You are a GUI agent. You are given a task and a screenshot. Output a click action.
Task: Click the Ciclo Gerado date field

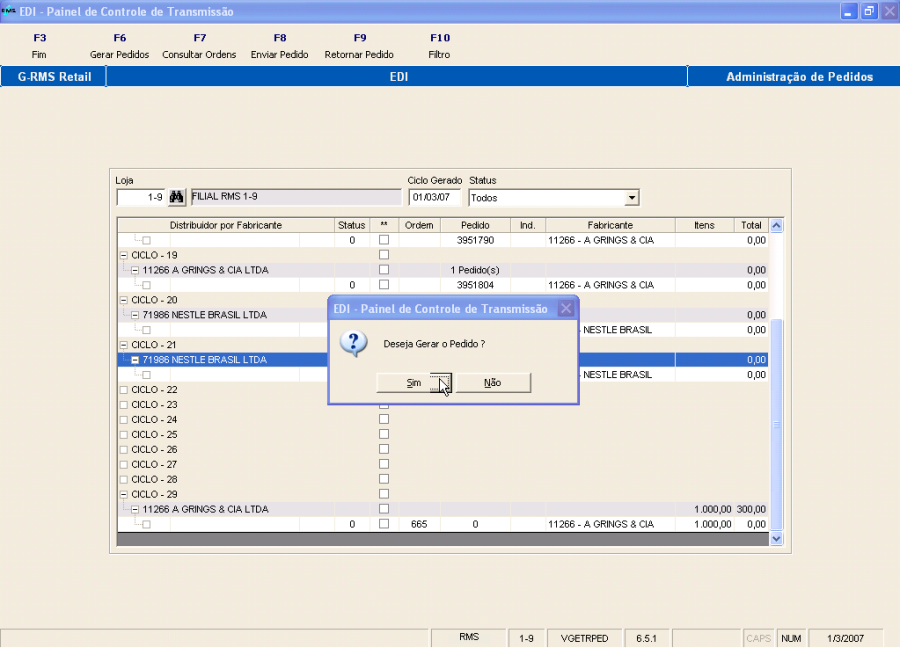click(435, 197)
